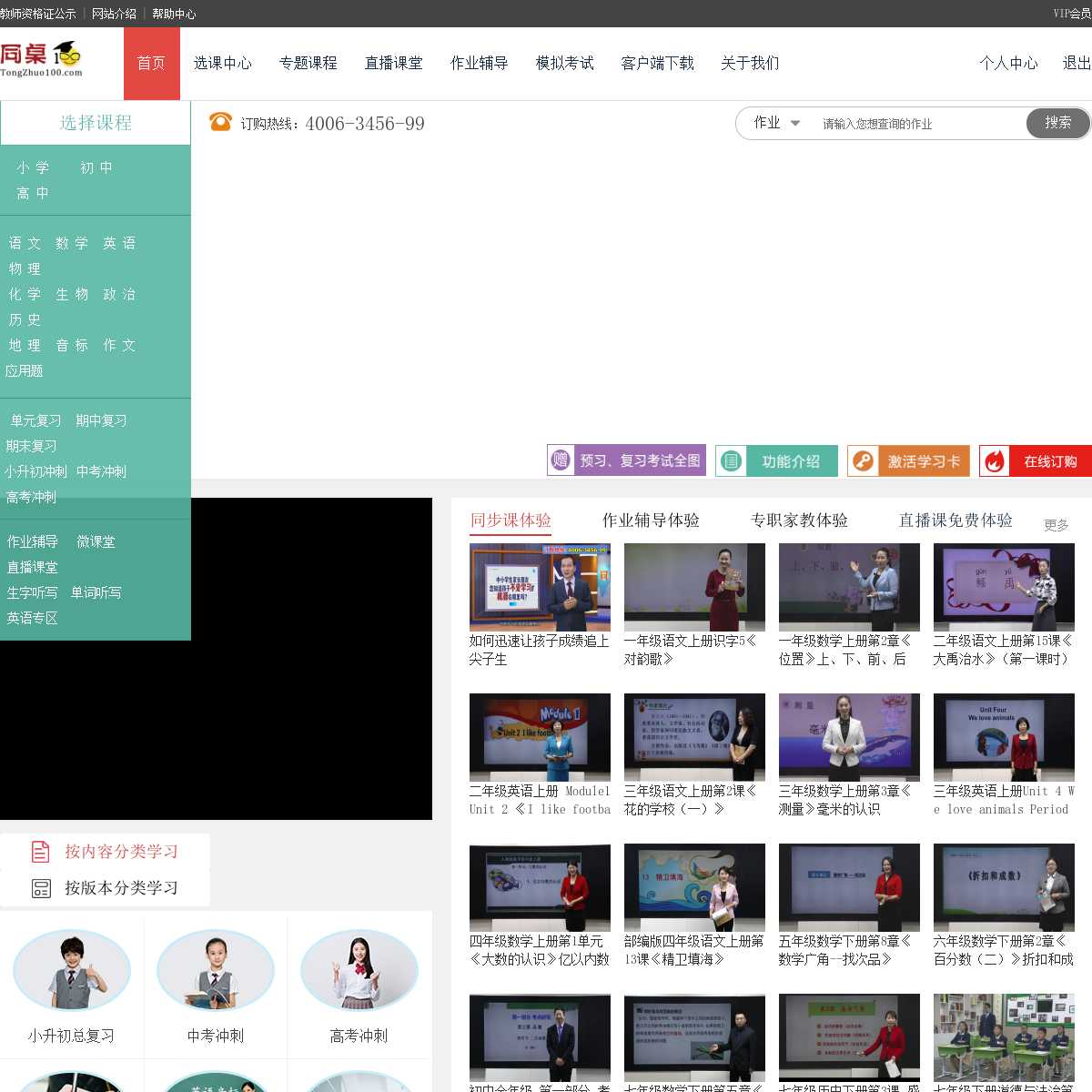1092x1092 pixels.
Task: Select 数学 in the subject sidebar
Action: (x=72, y=243)
